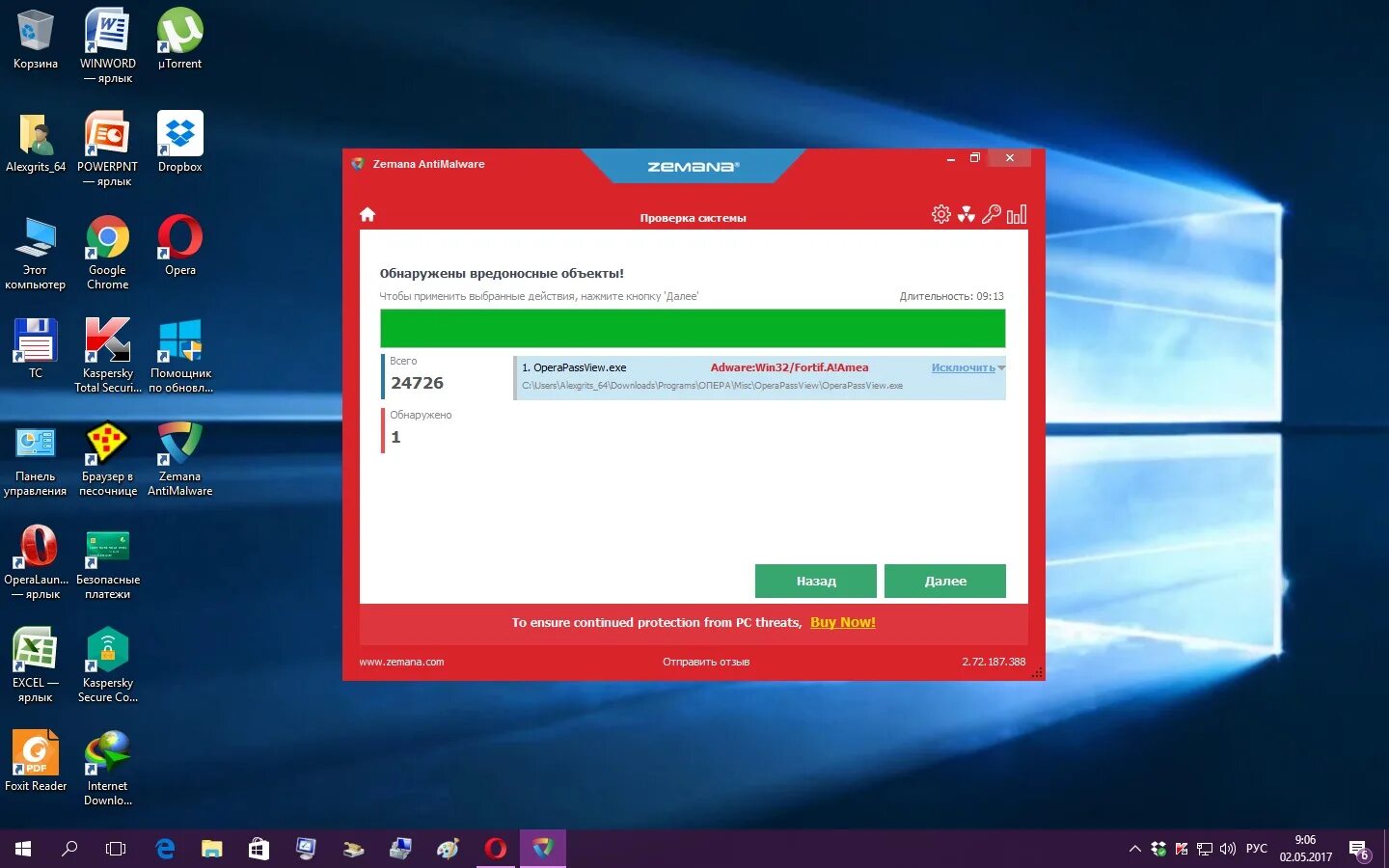
Task: Show hidden tray icons chevron
Action: (x=1135, y=849)
